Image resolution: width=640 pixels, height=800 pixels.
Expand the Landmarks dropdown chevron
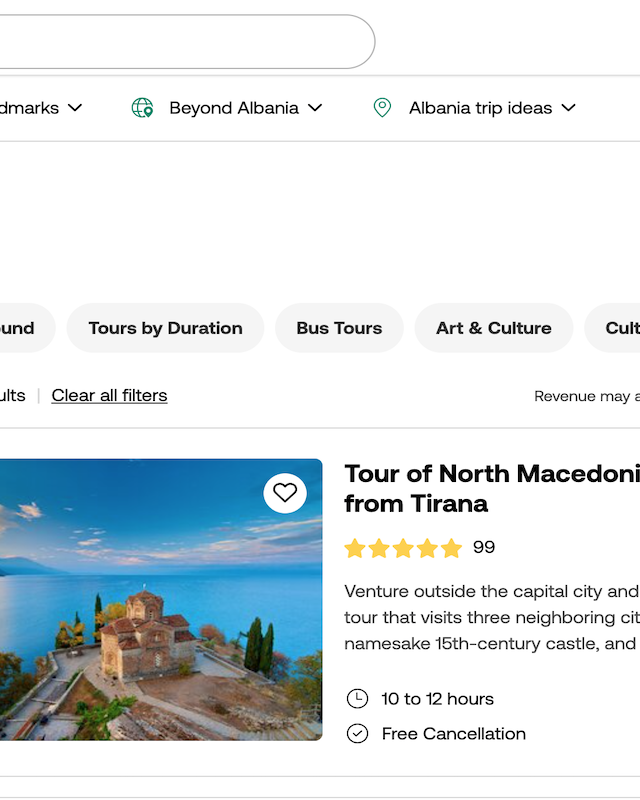(x=75, y=108)
